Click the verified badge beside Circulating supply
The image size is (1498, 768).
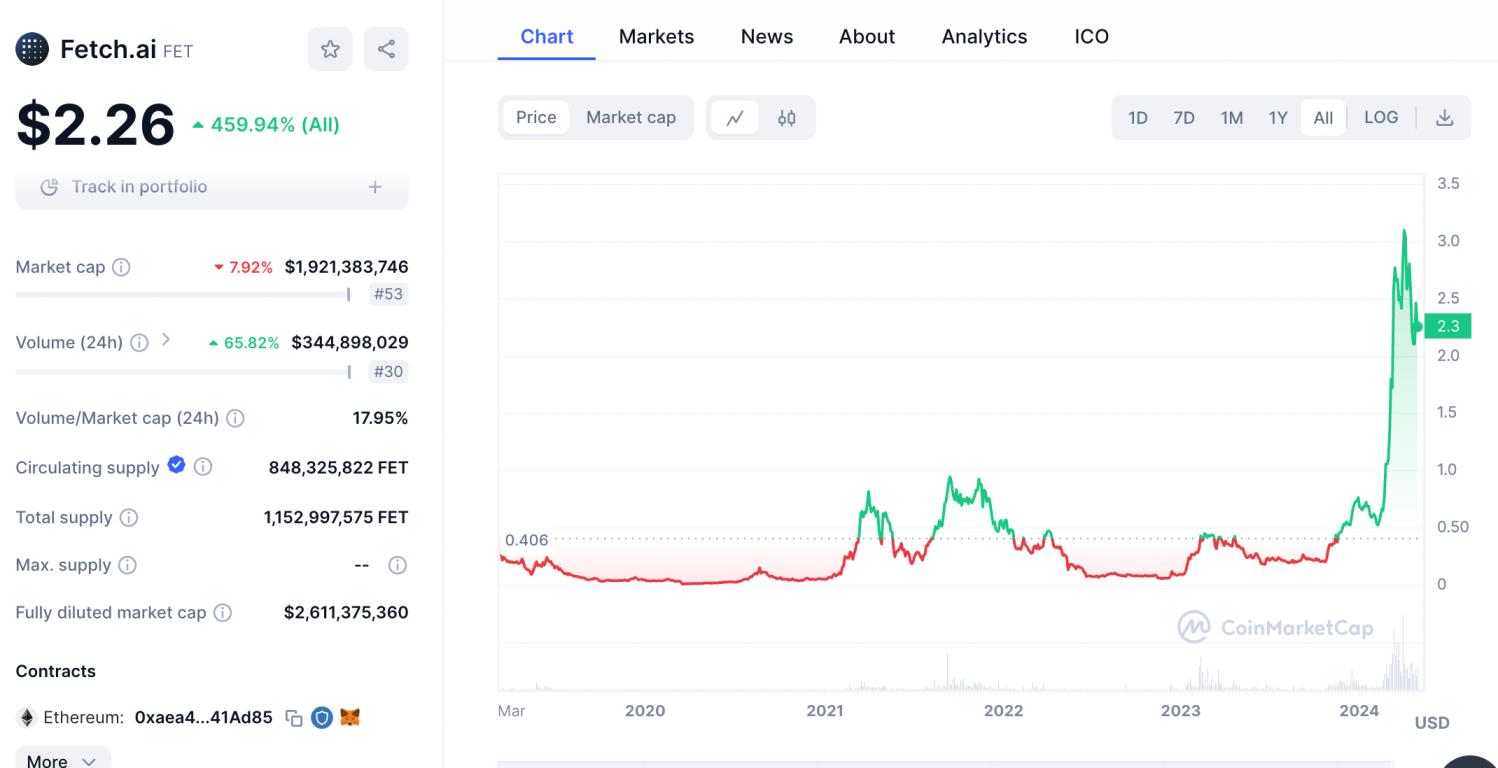tap(177, 465)
